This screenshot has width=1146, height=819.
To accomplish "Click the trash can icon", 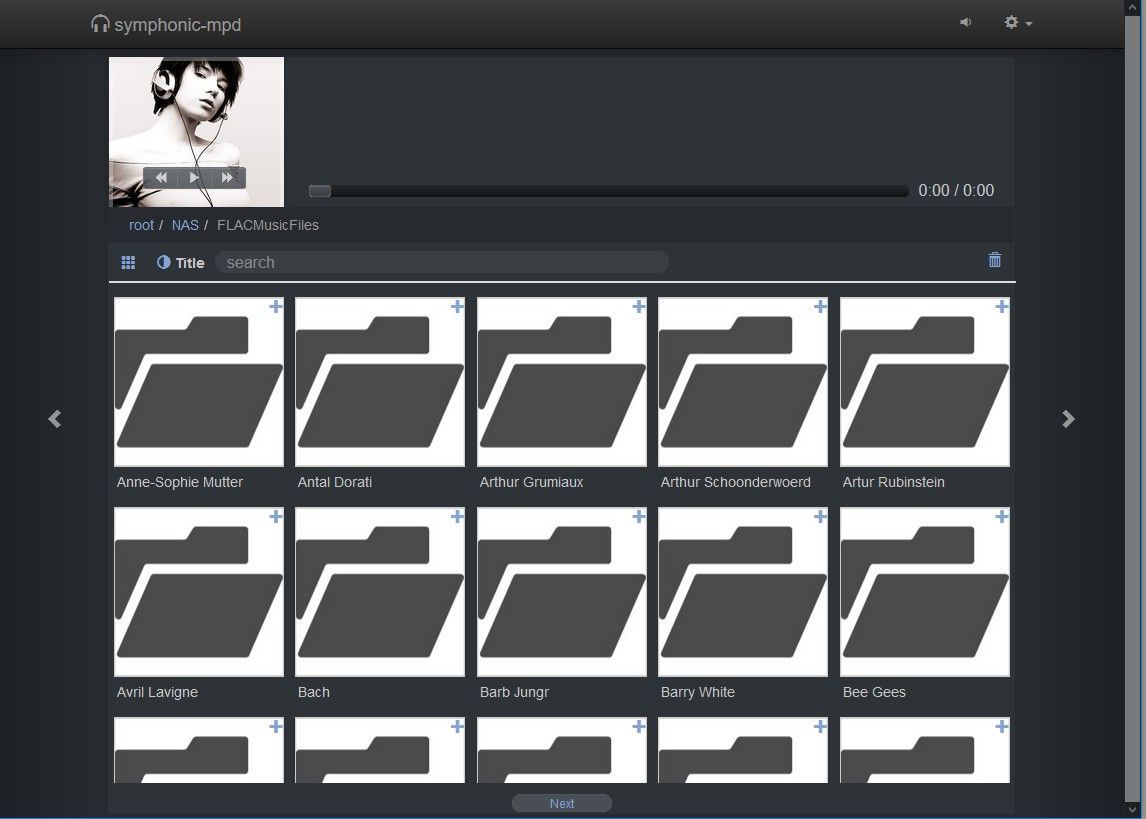I will click(995, 259).
